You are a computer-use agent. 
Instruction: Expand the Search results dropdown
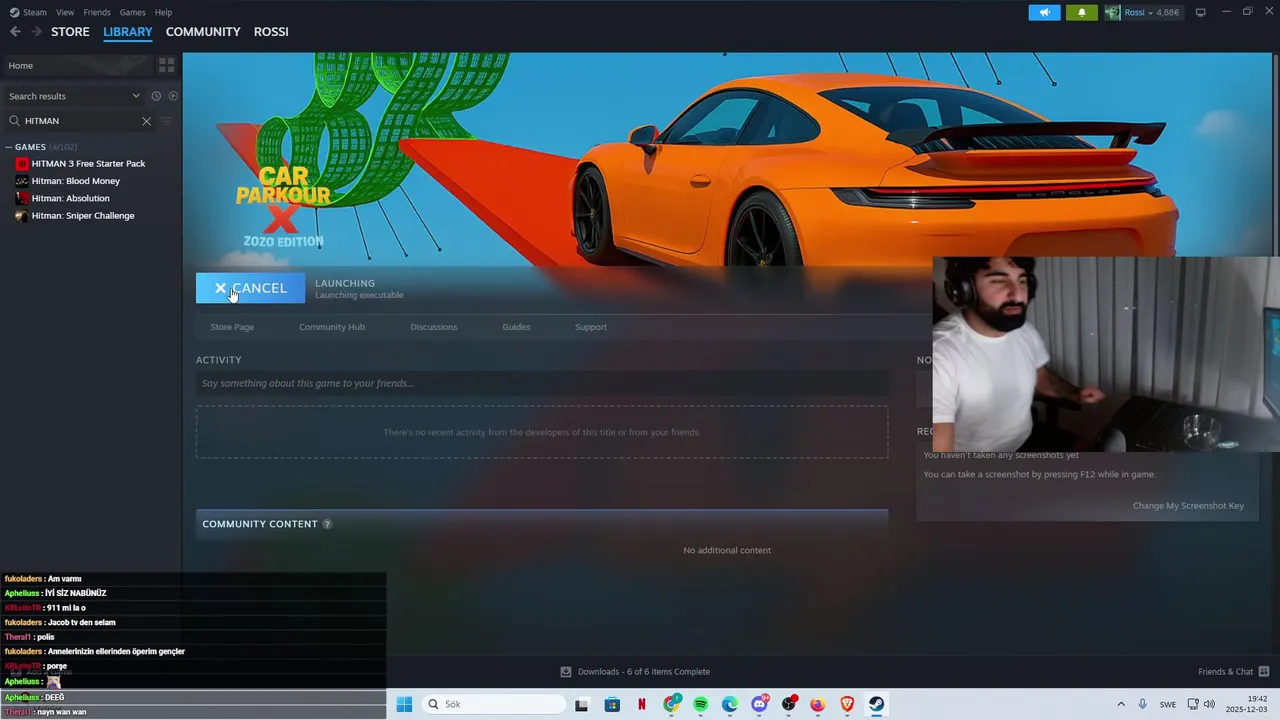point(74,96)
